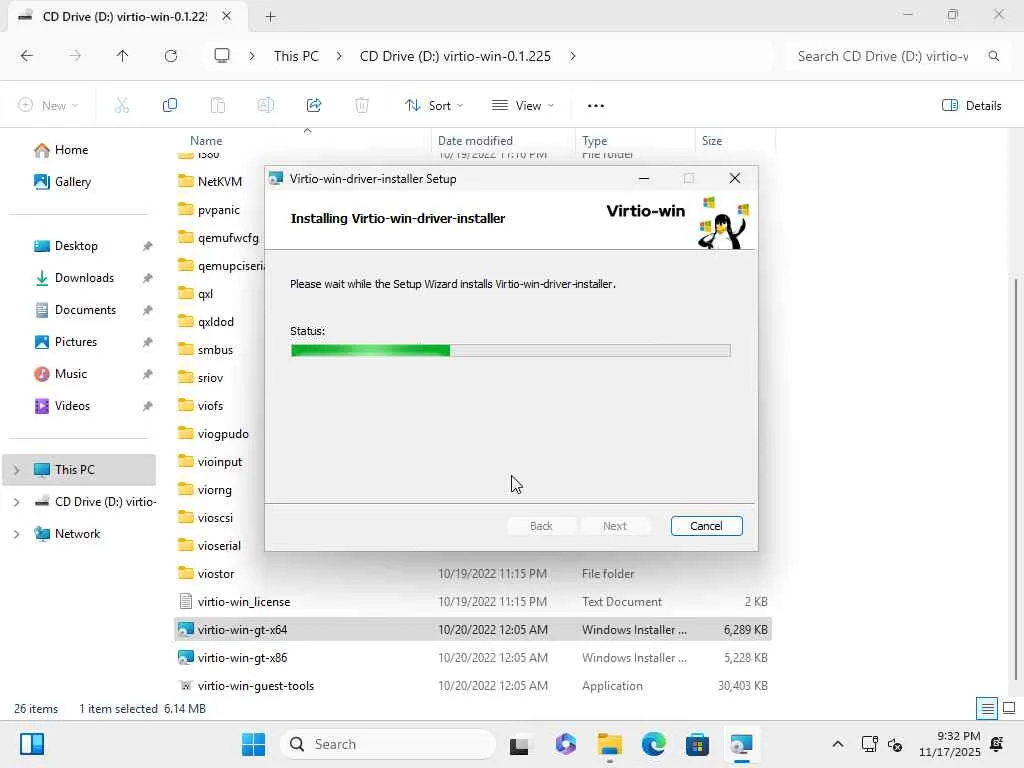Click the up-one-level arrow in Explorer
Image resolution: width=1024 pixels, height=768 pixels.
coord(122,56)
